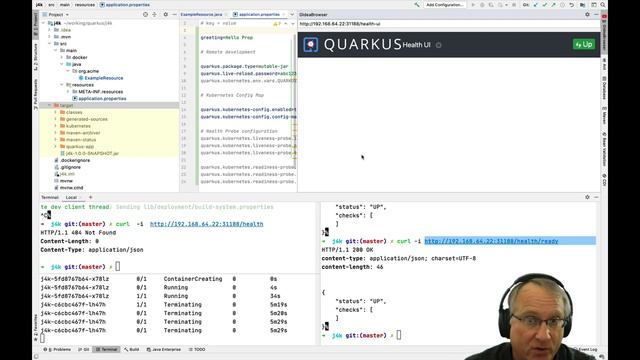Expand the kubernetes folder under target

[x=56, y=126]
